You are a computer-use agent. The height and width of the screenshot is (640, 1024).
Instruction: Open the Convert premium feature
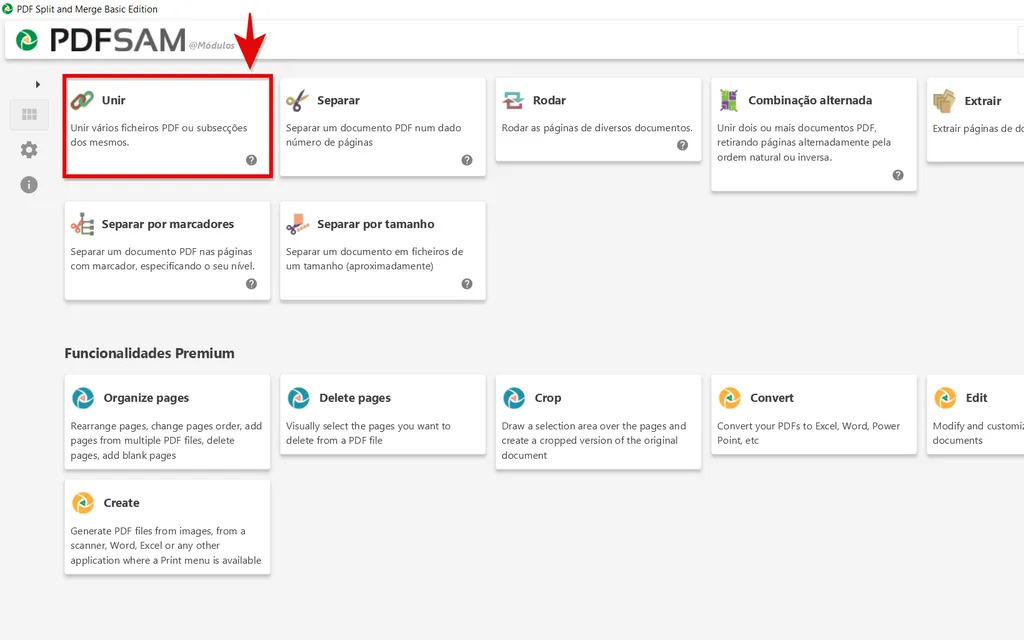coord(814,415)
